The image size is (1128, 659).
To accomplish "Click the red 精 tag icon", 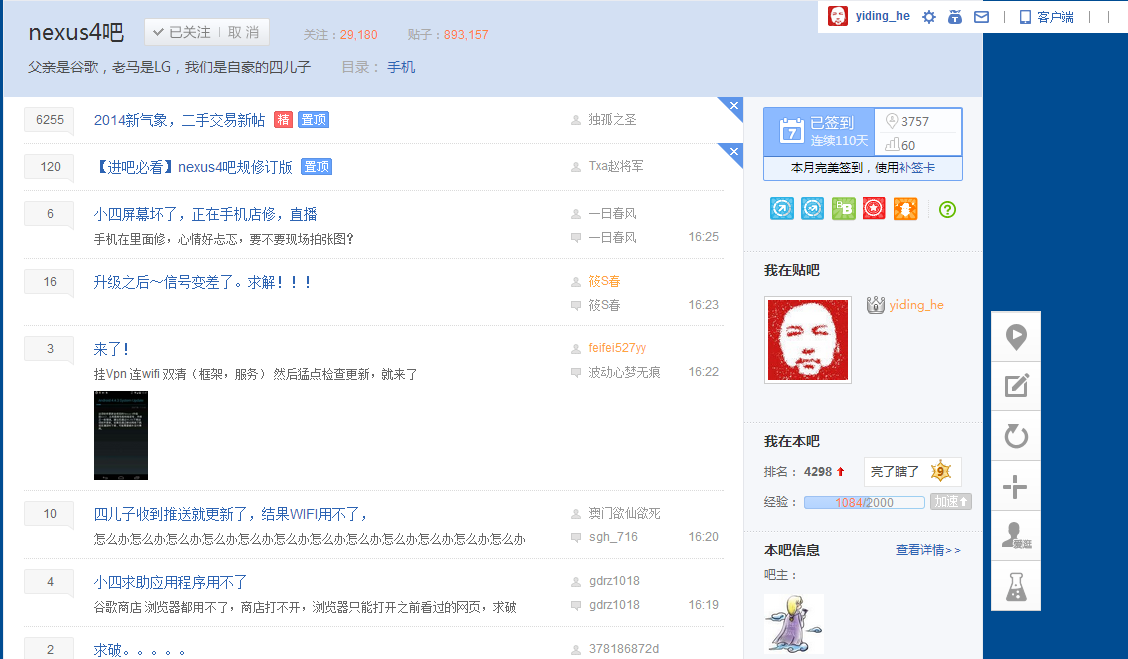I will tap(283, 119).
